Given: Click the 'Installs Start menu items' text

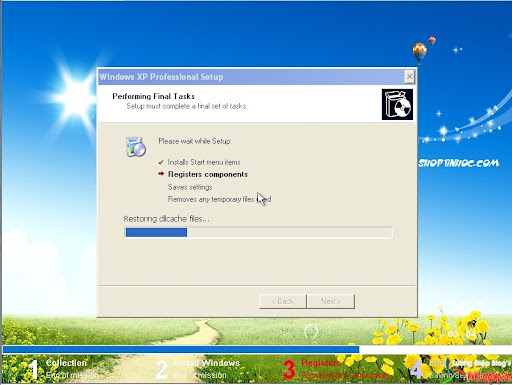Looking at the screenshot, I should (x=204, y=162).
